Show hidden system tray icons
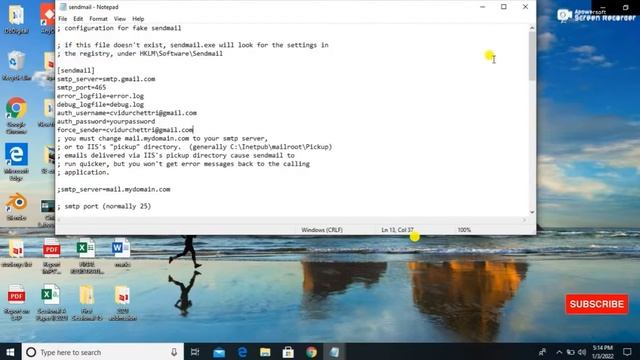Viewport: 640px width, 360px height. click(x=559, y=352)
